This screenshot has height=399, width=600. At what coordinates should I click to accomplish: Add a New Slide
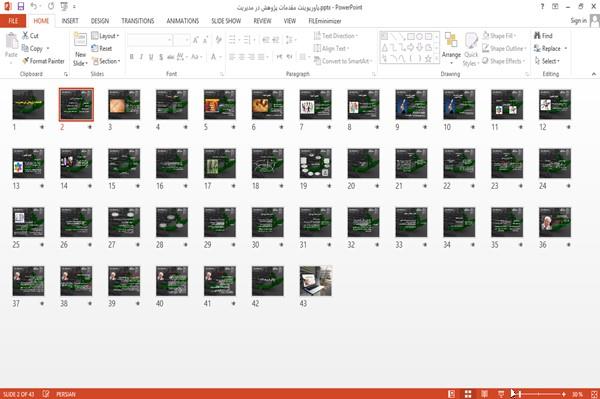coord(80,50)
